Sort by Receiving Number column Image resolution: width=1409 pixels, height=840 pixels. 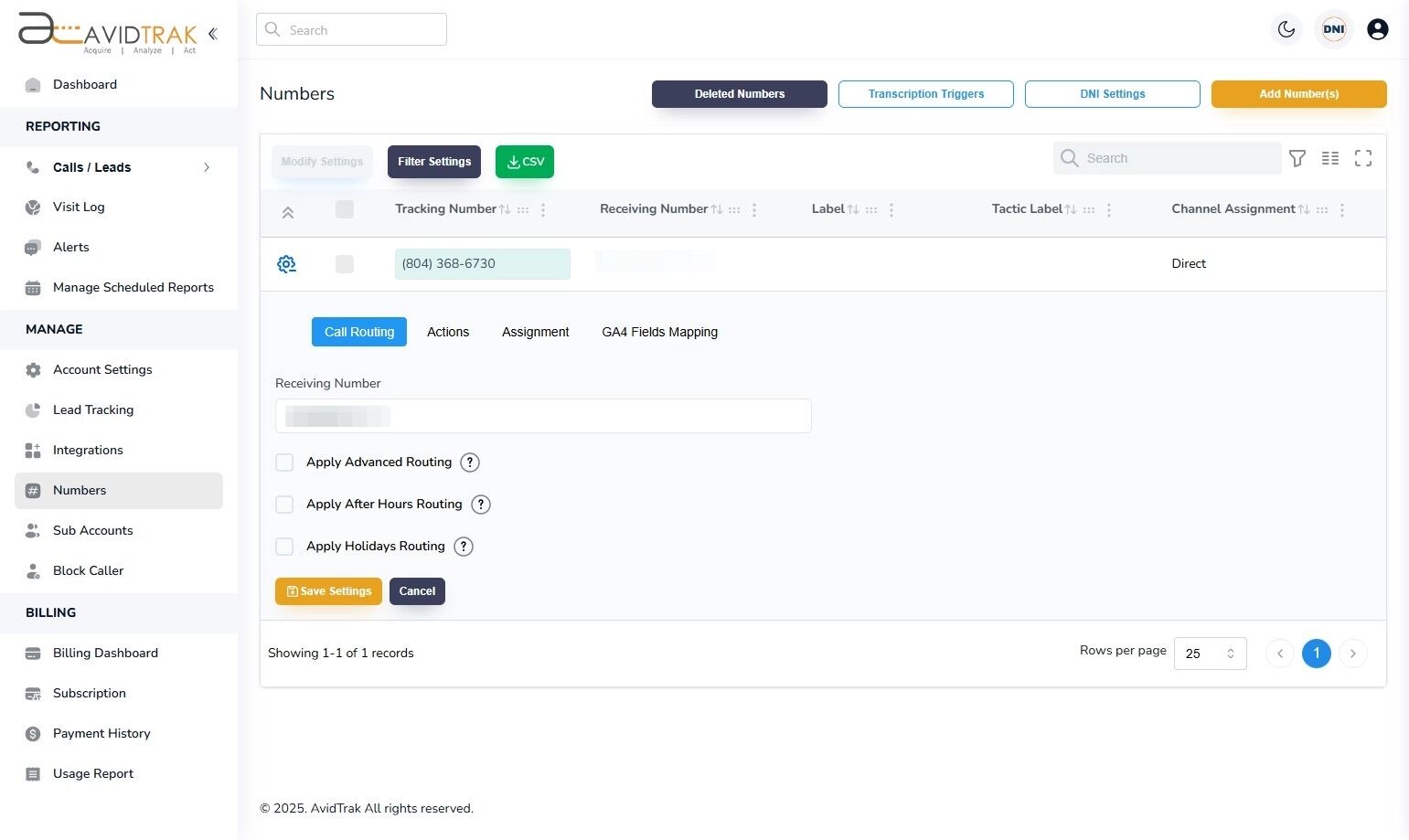coord(717,209)
